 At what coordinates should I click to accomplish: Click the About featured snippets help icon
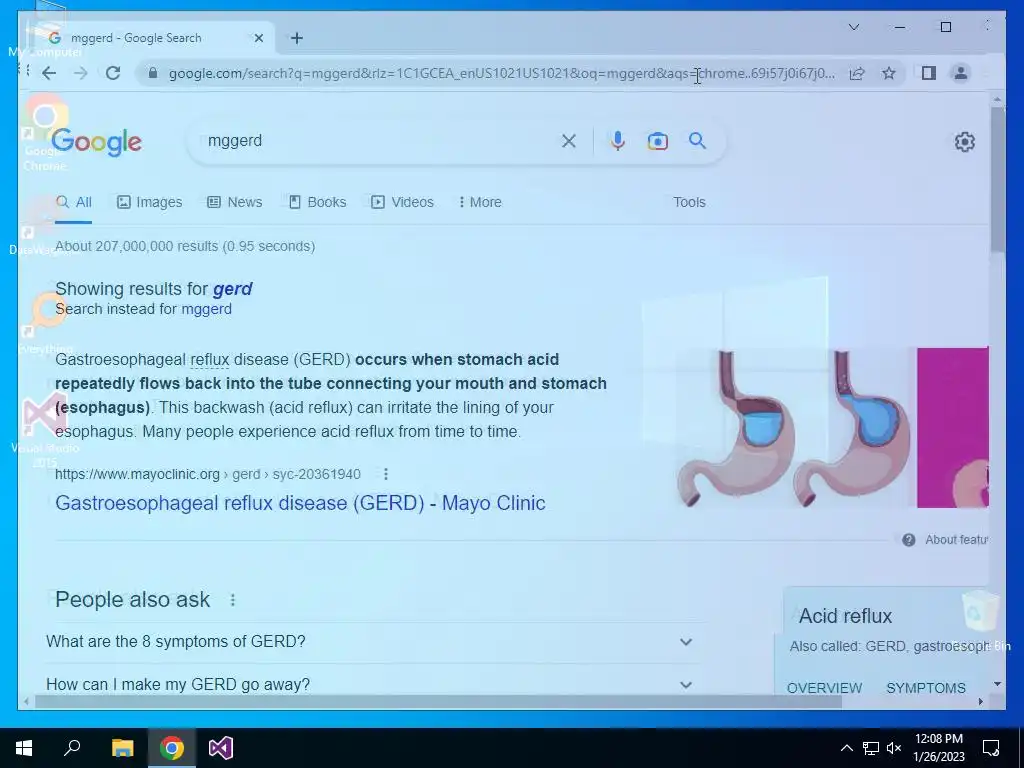(x=908, y=539)
